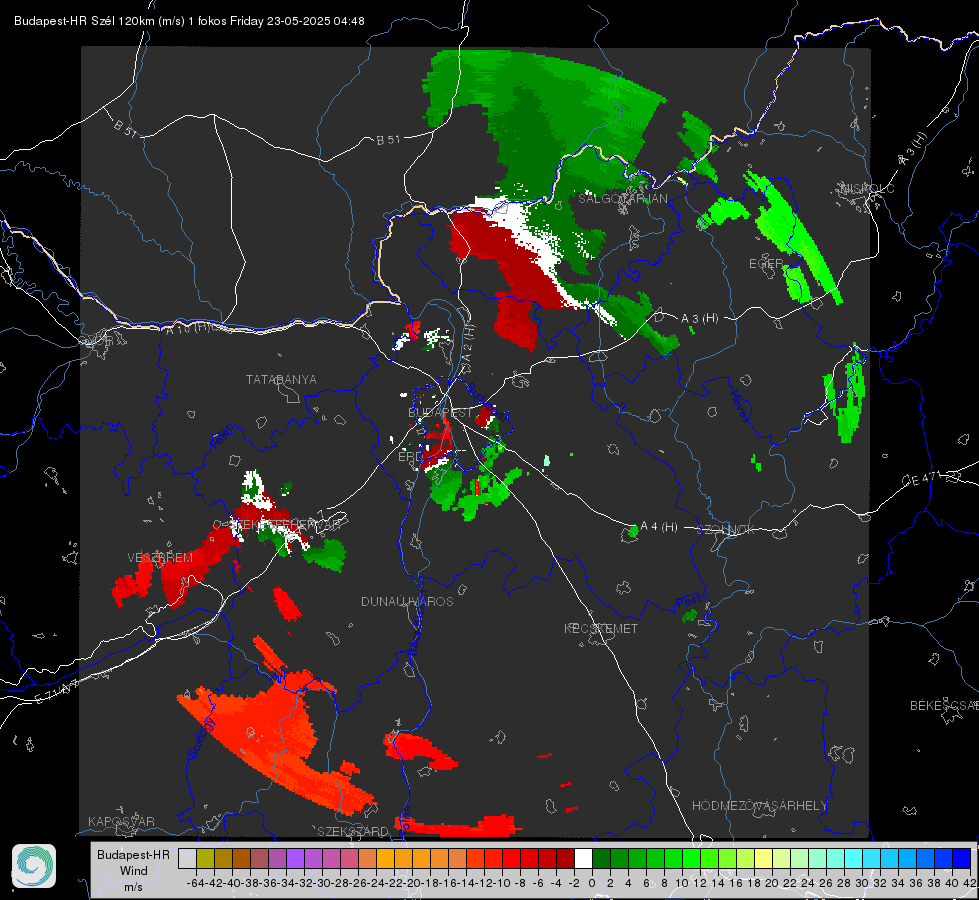This screenshot has height=900, width=979.
Task: Click the radar title text with timestamp
Action: (x=189, y=21)
